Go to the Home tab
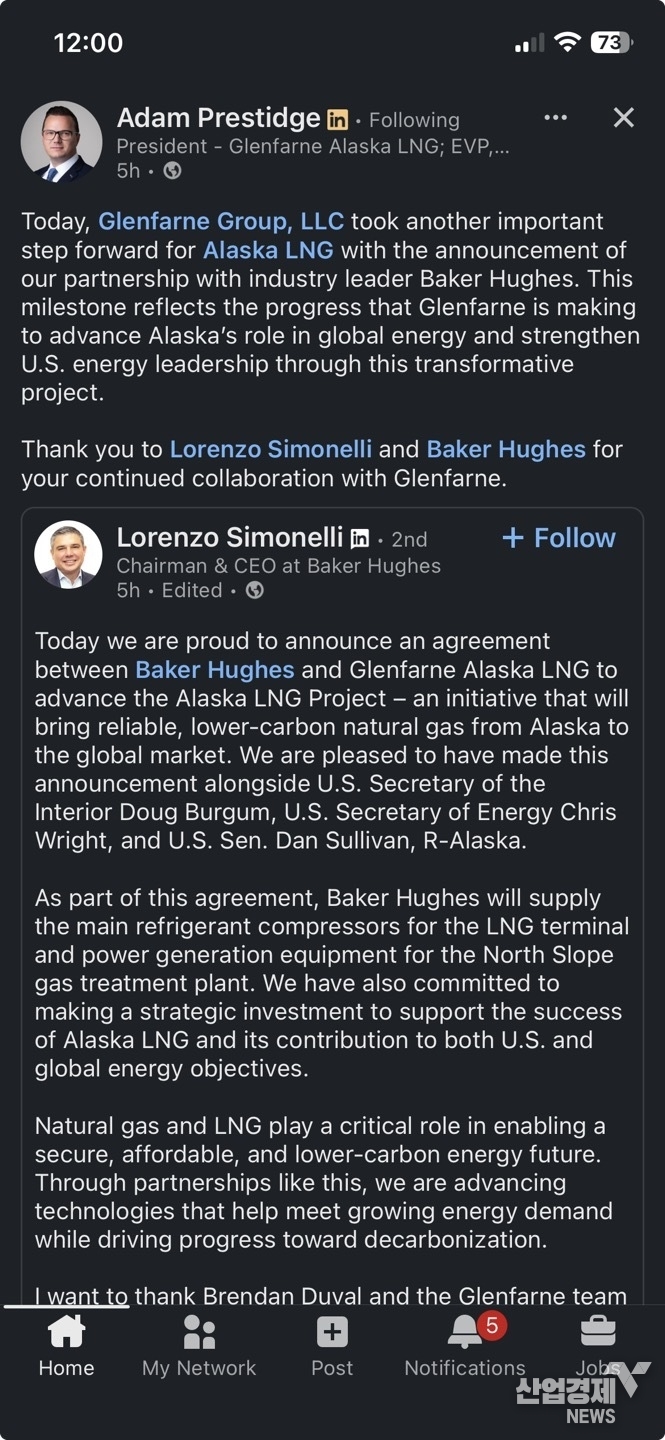The height and width of the screenshot is (1440, 665). tap(66, 1346)
